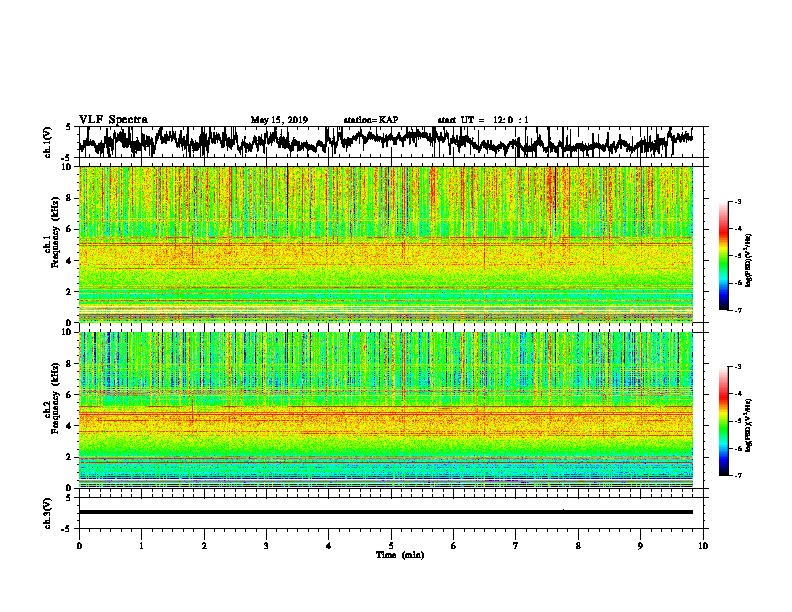This screenshot has width=792, height=612.
Task: Click the ch.1 colorbar "log(PSD)" label
Action: [x=748, y=260]
